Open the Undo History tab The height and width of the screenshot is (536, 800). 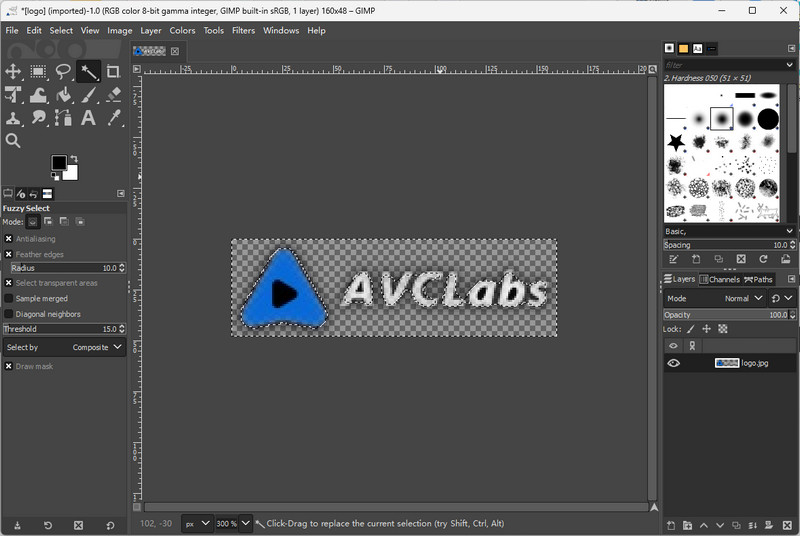coord(34,194)
